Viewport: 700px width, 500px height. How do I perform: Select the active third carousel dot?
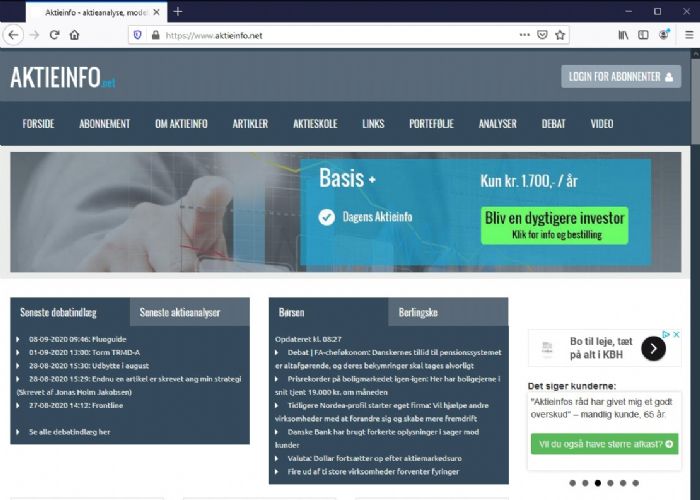click(598, 483)
